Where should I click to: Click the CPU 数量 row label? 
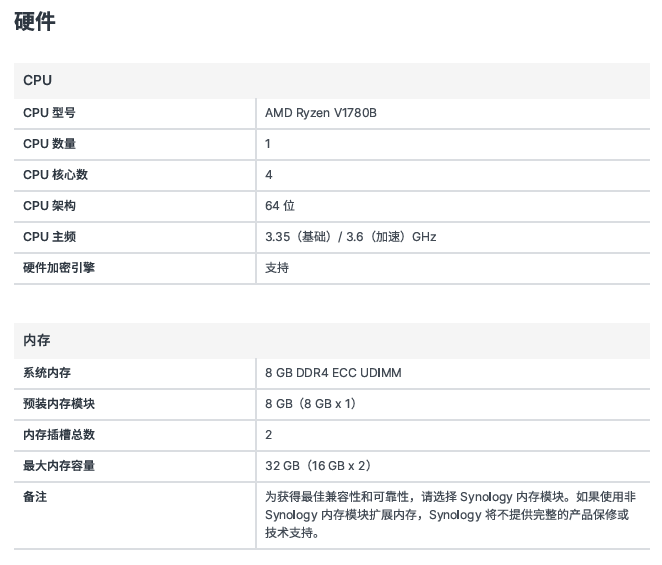point(49,144)
